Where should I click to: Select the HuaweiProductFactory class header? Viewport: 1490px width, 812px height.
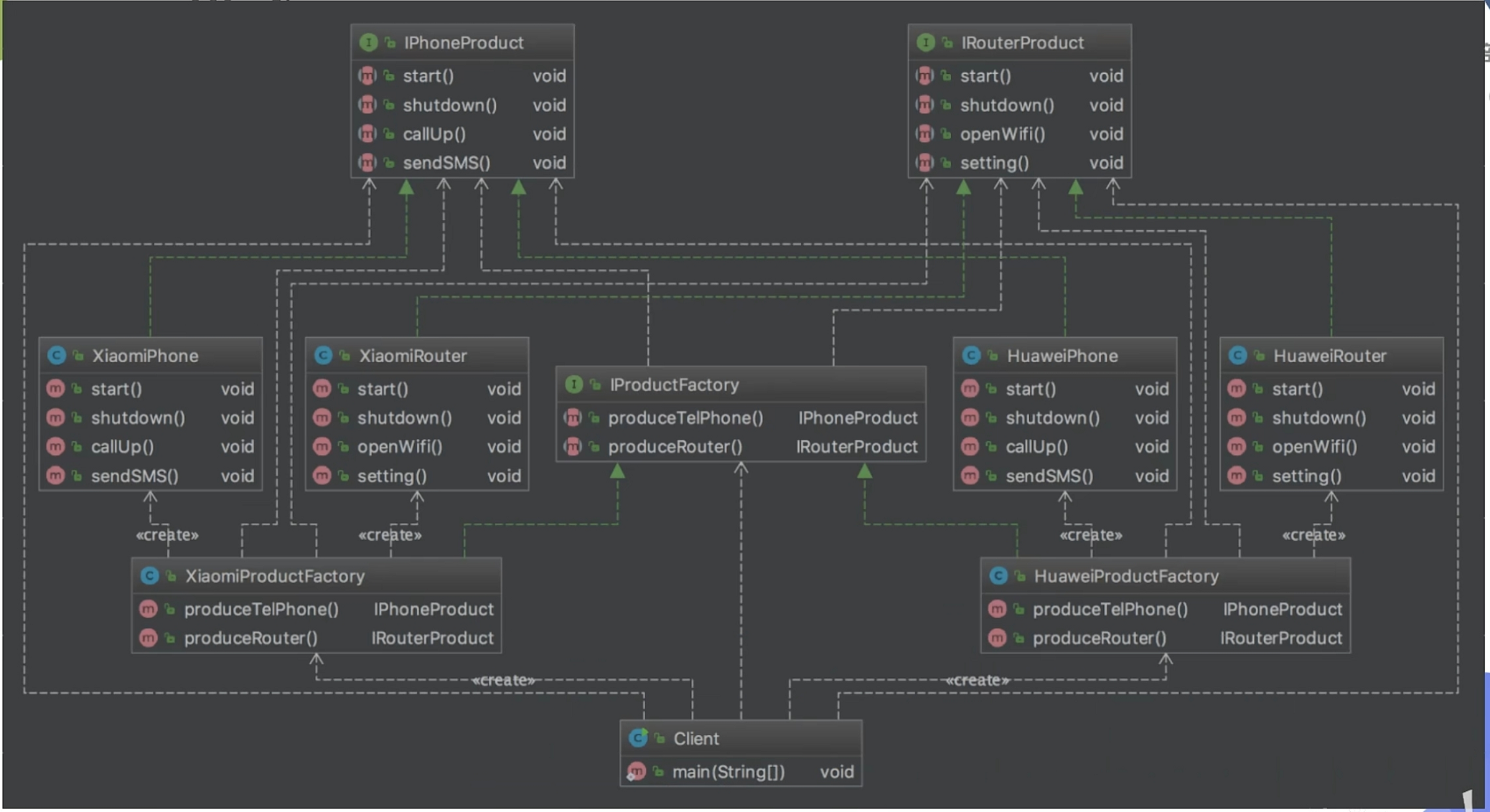pyautogui.click(x=1125, y=576)
